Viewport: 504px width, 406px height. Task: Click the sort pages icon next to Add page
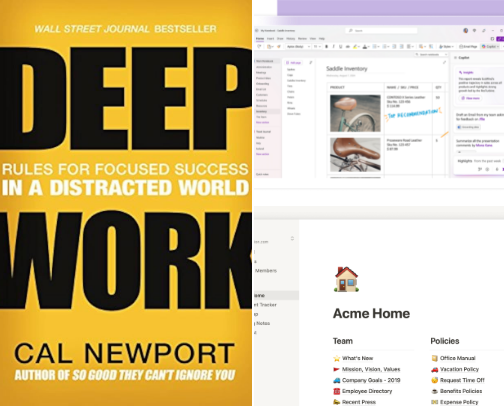311,62
